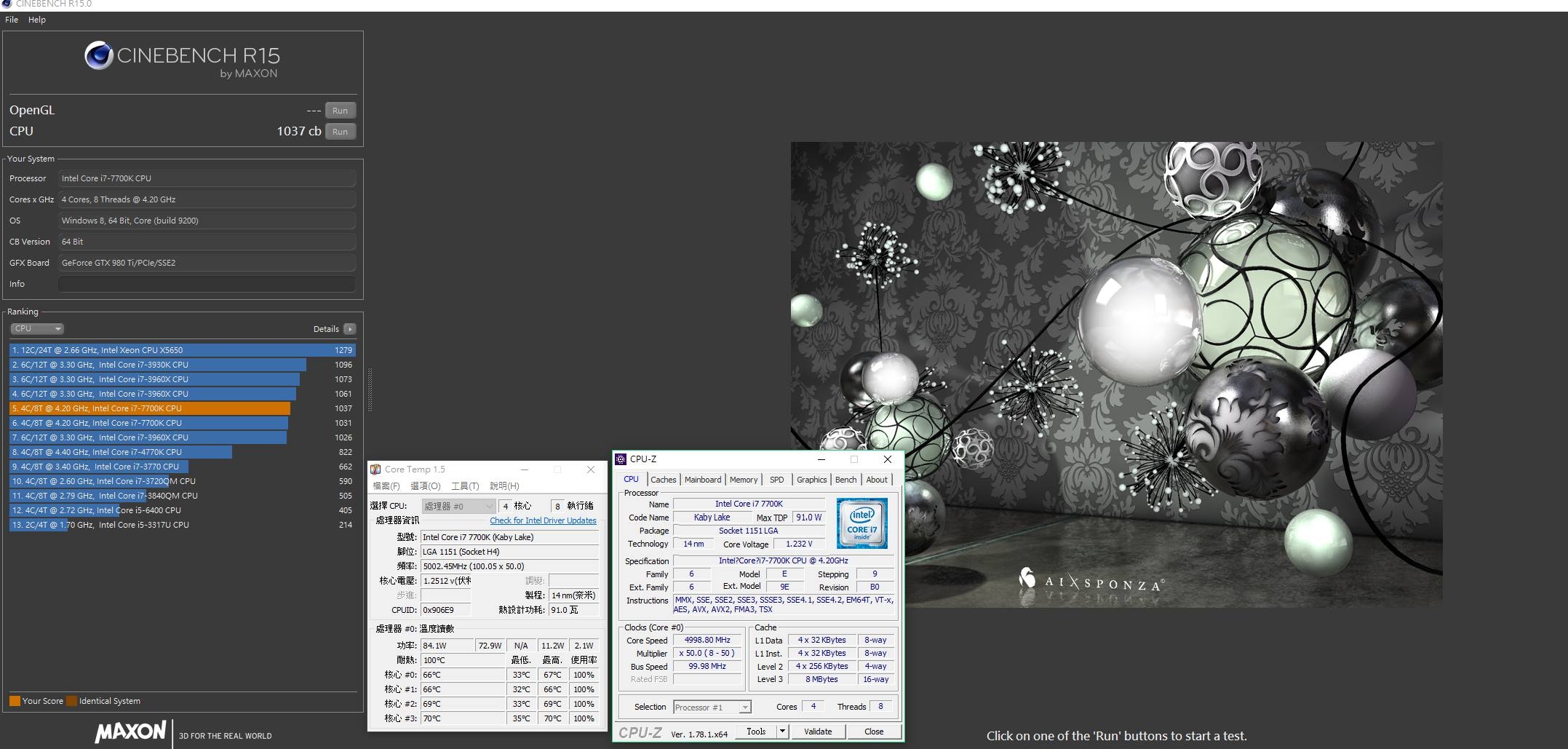Screen dimensions: 1568x749
Task: Click the empty Info field in Your System
Action: click(x=207, y=284)
